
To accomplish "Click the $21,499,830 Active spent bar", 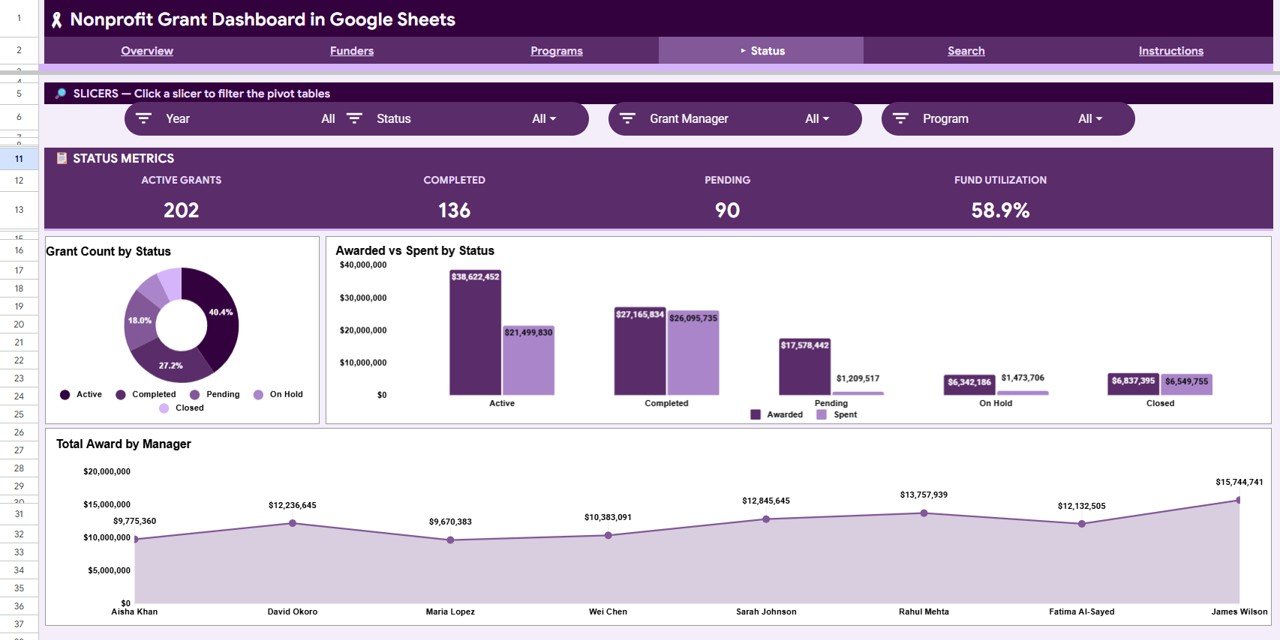I will [528, 360].
